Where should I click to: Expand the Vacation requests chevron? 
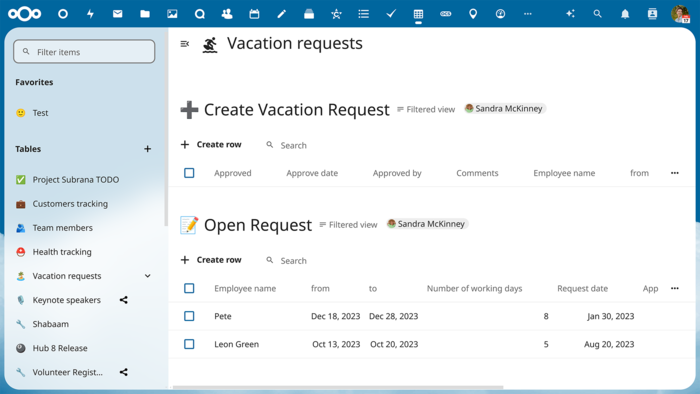point(147,276)
